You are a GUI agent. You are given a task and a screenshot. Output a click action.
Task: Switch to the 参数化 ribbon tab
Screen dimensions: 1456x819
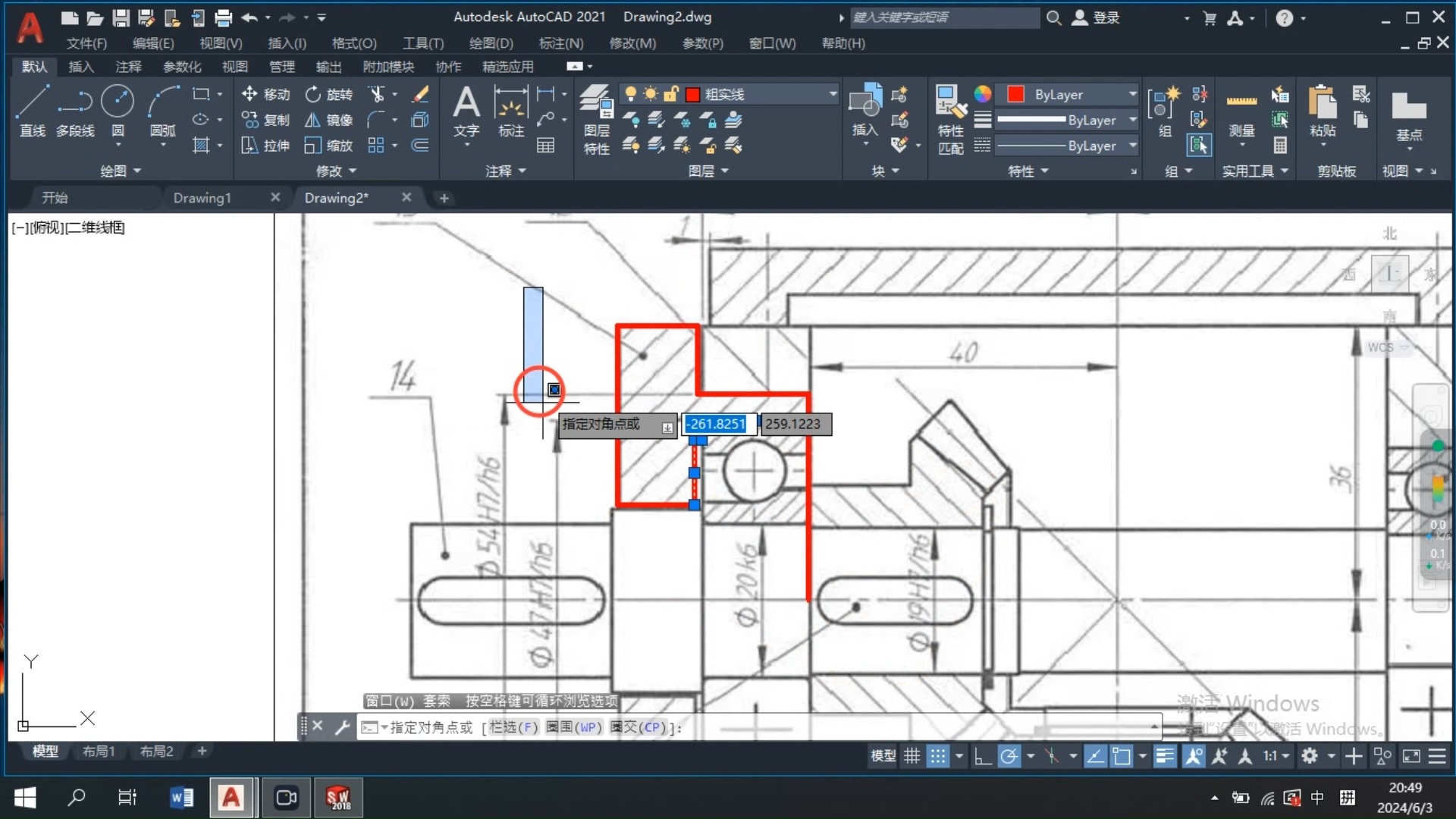pos(182,67)
